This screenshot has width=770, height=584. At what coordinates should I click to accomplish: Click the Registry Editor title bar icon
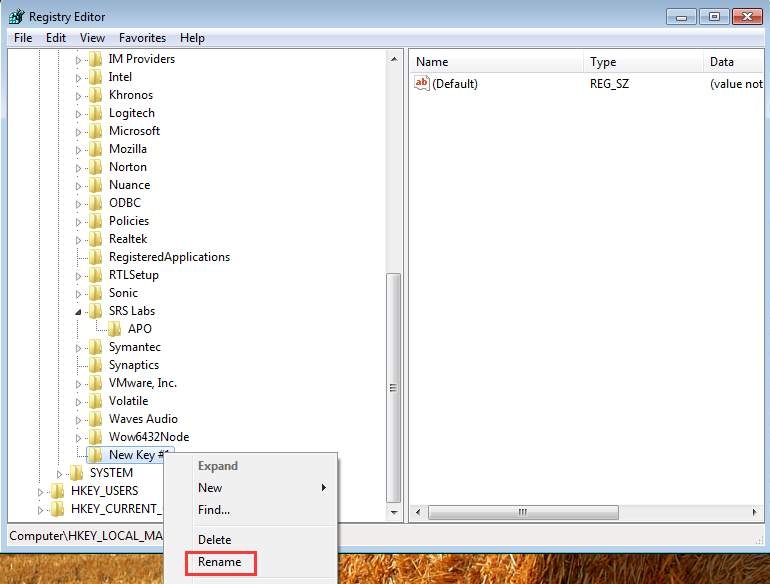point(16,16)
